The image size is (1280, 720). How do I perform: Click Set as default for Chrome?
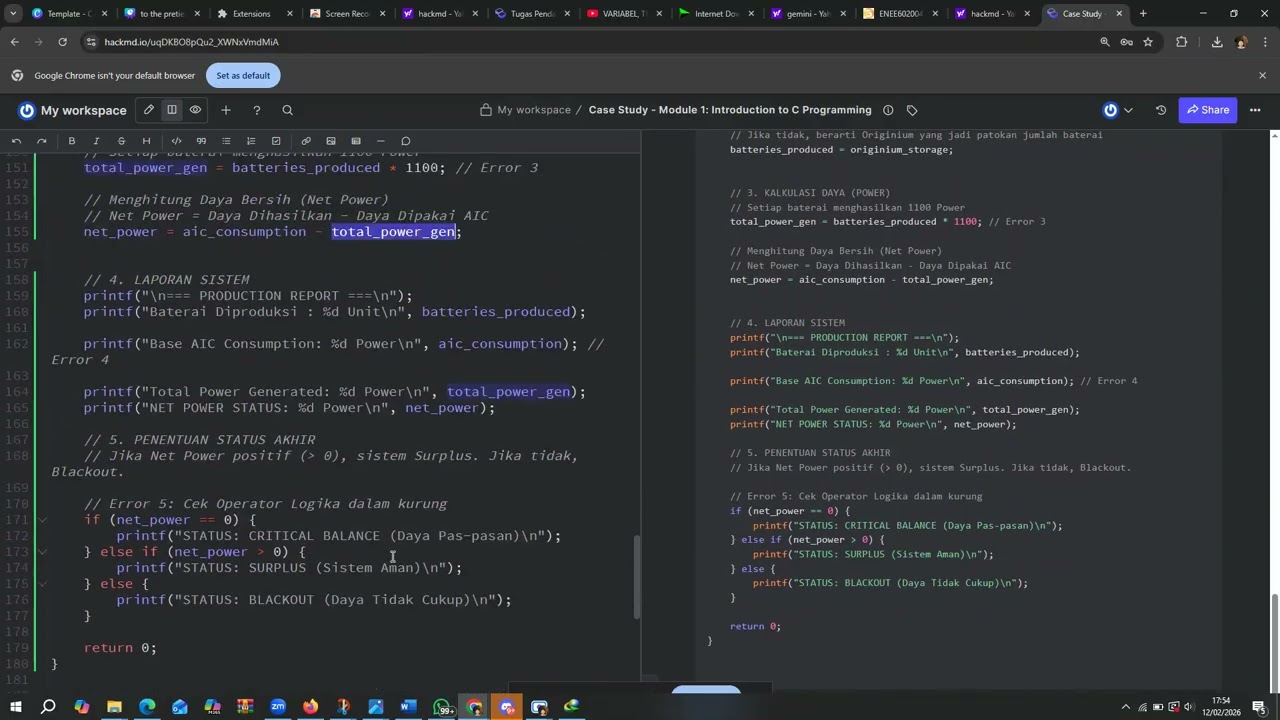pyautogui.click(x=243, y=75)
